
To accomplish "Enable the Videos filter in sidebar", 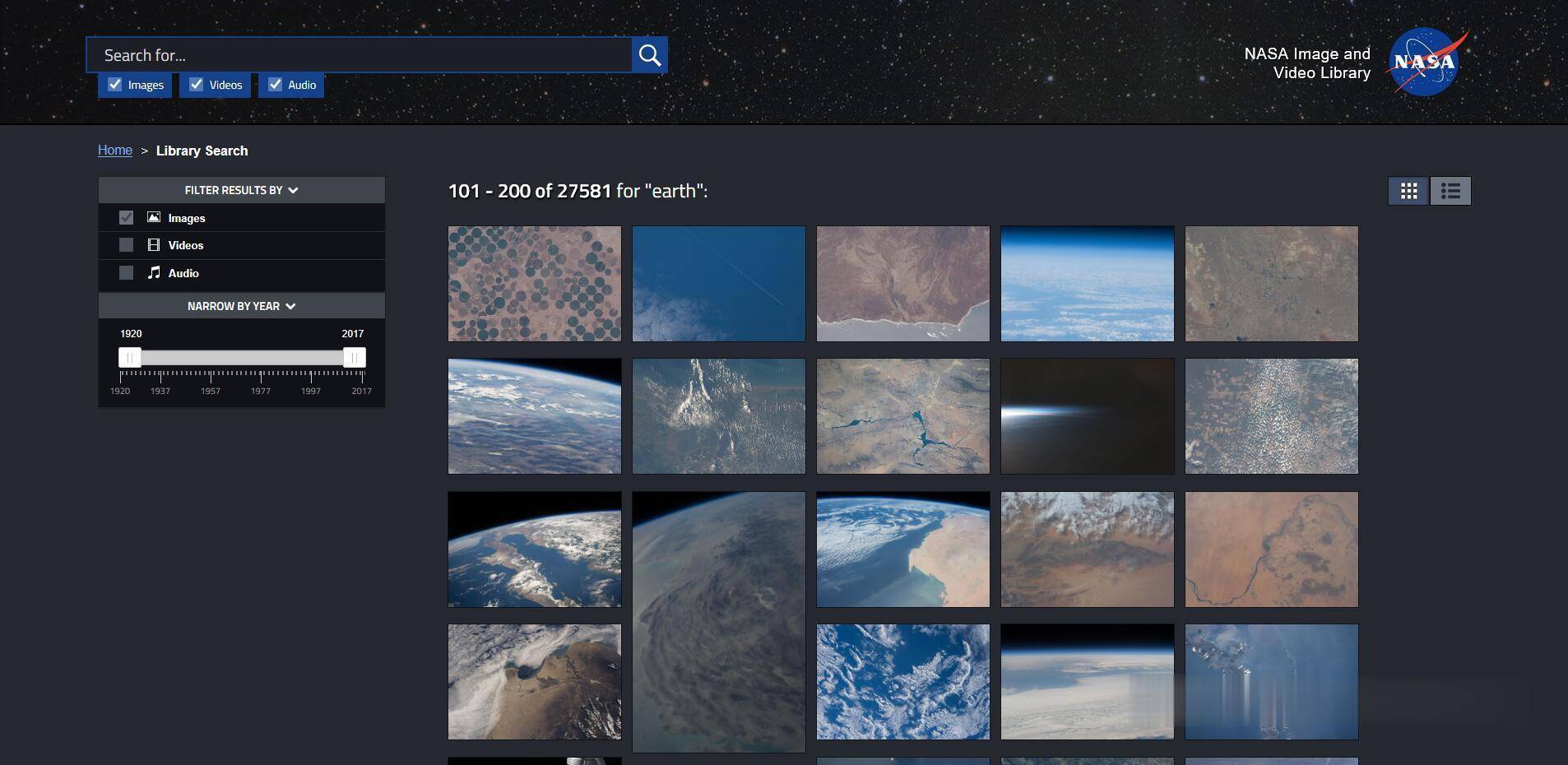I will pyautogui.click(x=126, y=245).
